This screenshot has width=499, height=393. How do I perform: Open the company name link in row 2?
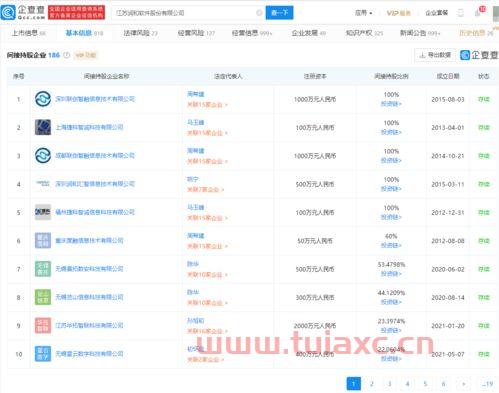coord(89,127)
